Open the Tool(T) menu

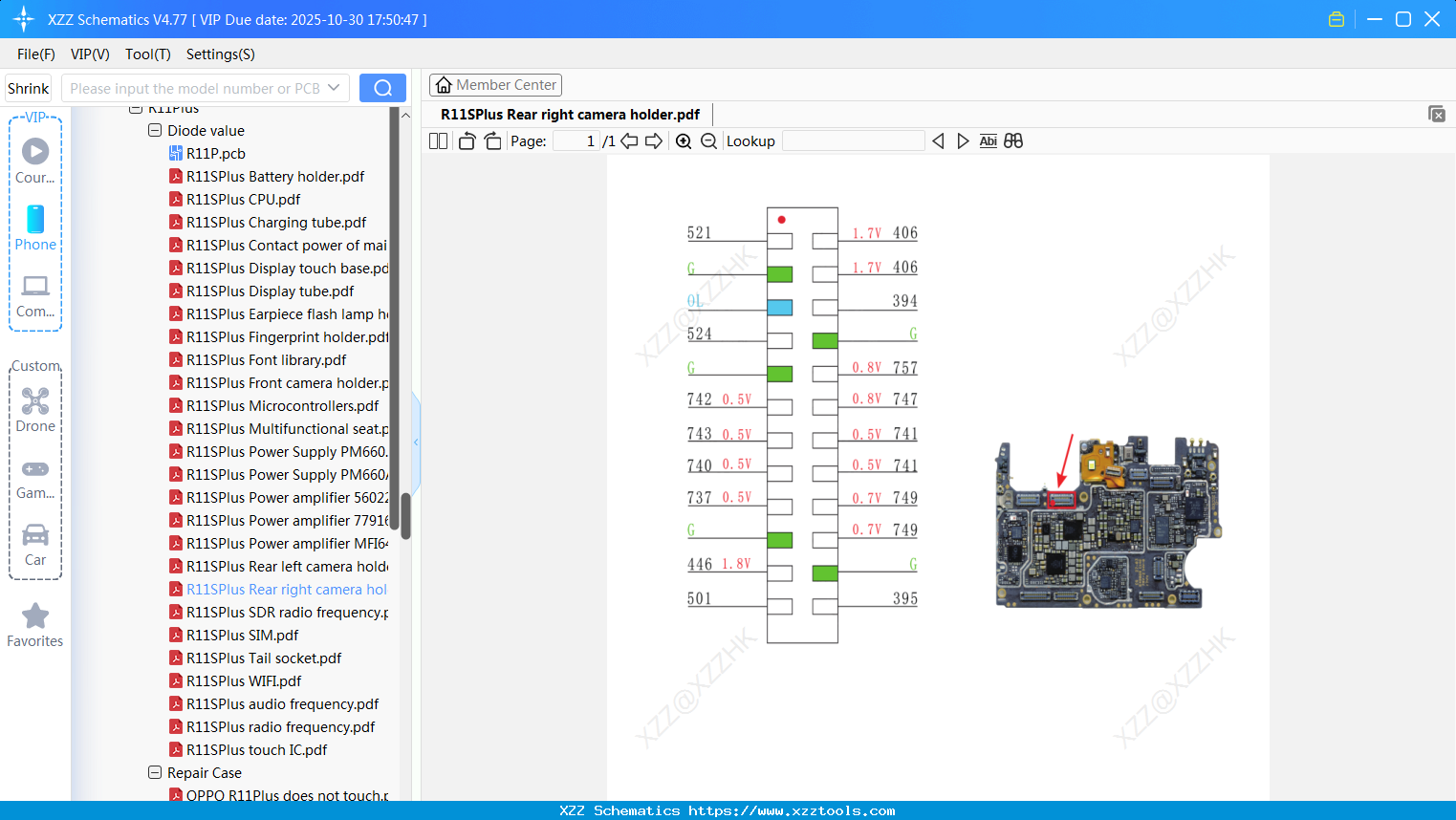click(x=147, y=54)
